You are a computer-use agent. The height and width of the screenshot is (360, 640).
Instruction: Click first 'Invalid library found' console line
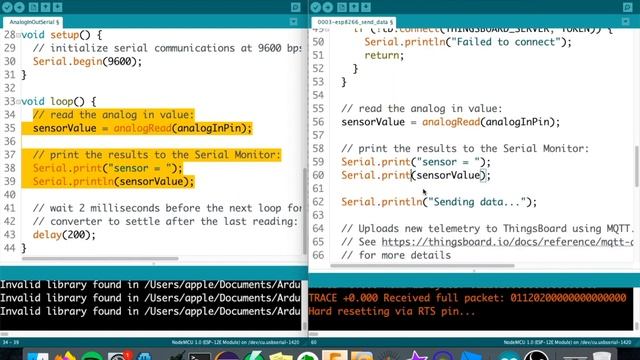point(151,284)
